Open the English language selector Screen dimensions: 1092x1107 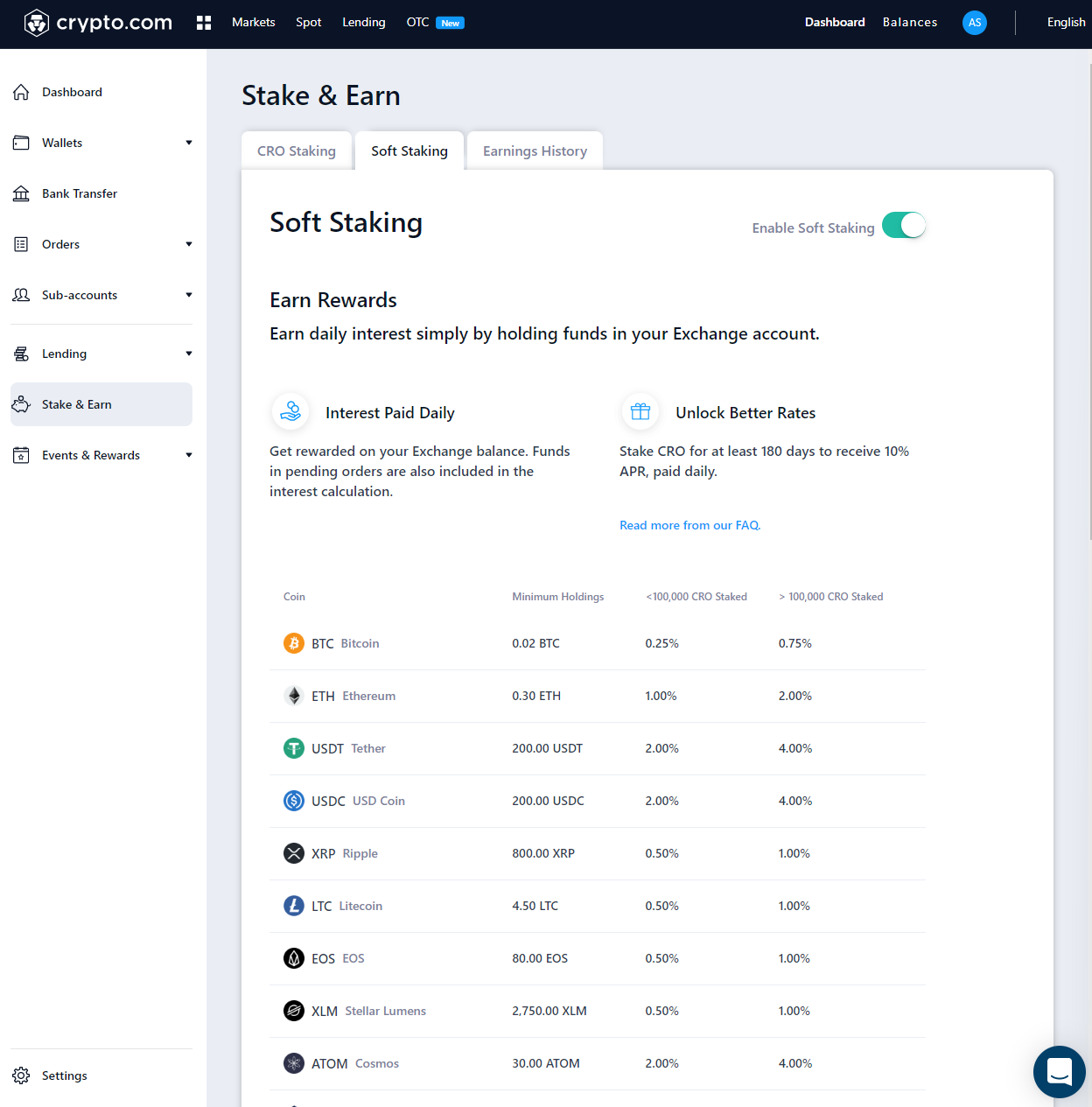(x=1066, y=23)
